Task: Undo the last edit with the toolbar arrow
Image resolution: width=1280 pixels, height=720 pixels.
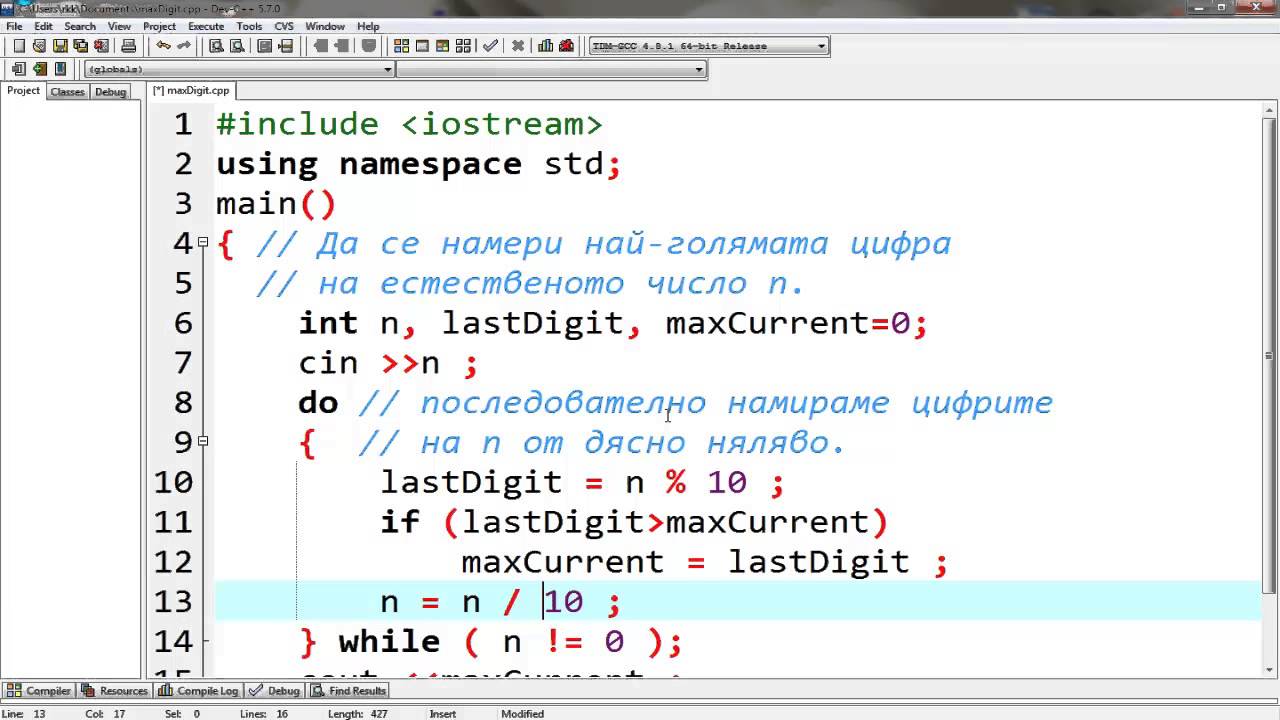Action: 163,46
